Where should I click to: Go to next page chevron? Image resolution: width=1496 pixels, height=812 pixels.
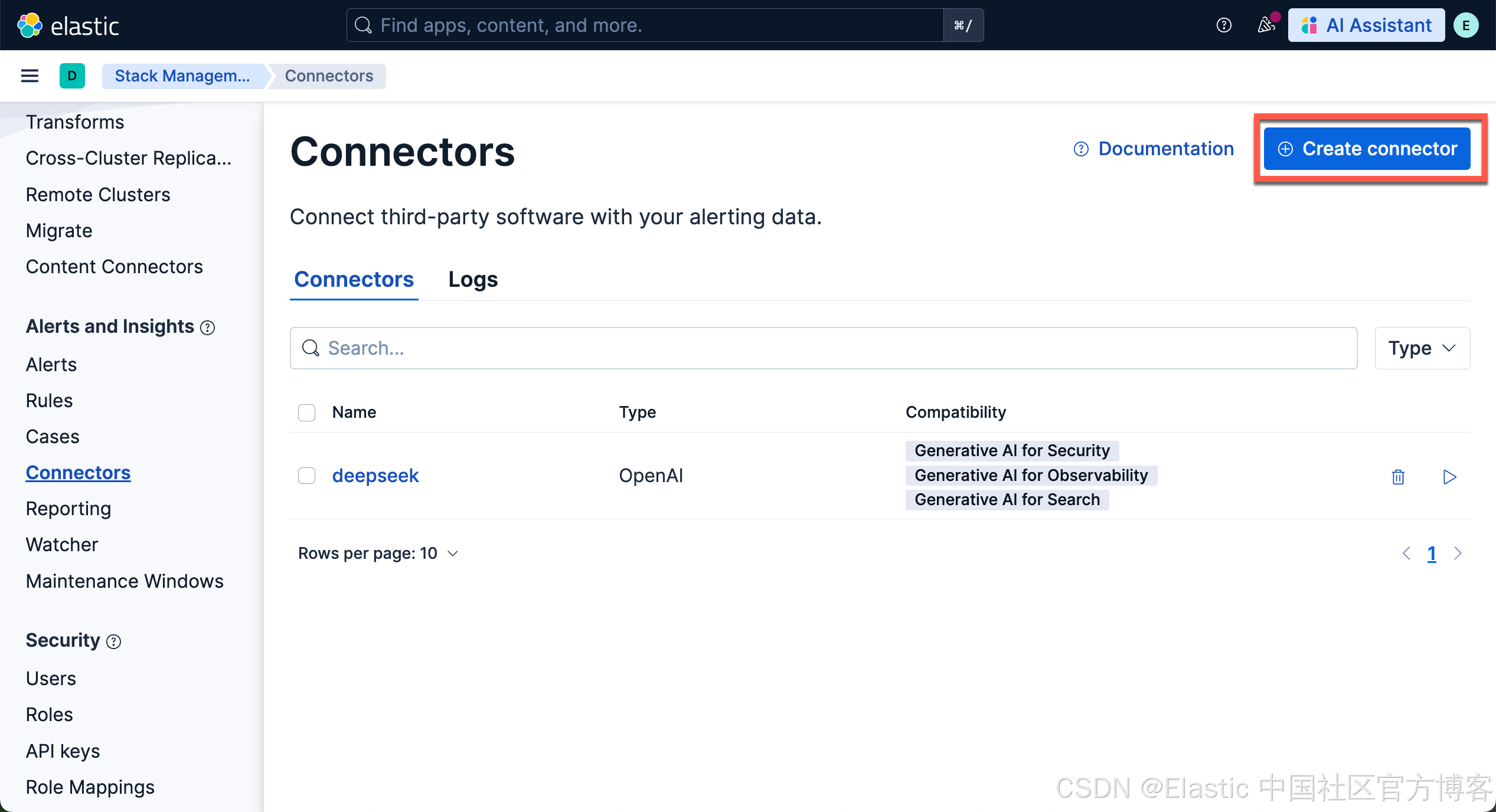click(1458, 553)
